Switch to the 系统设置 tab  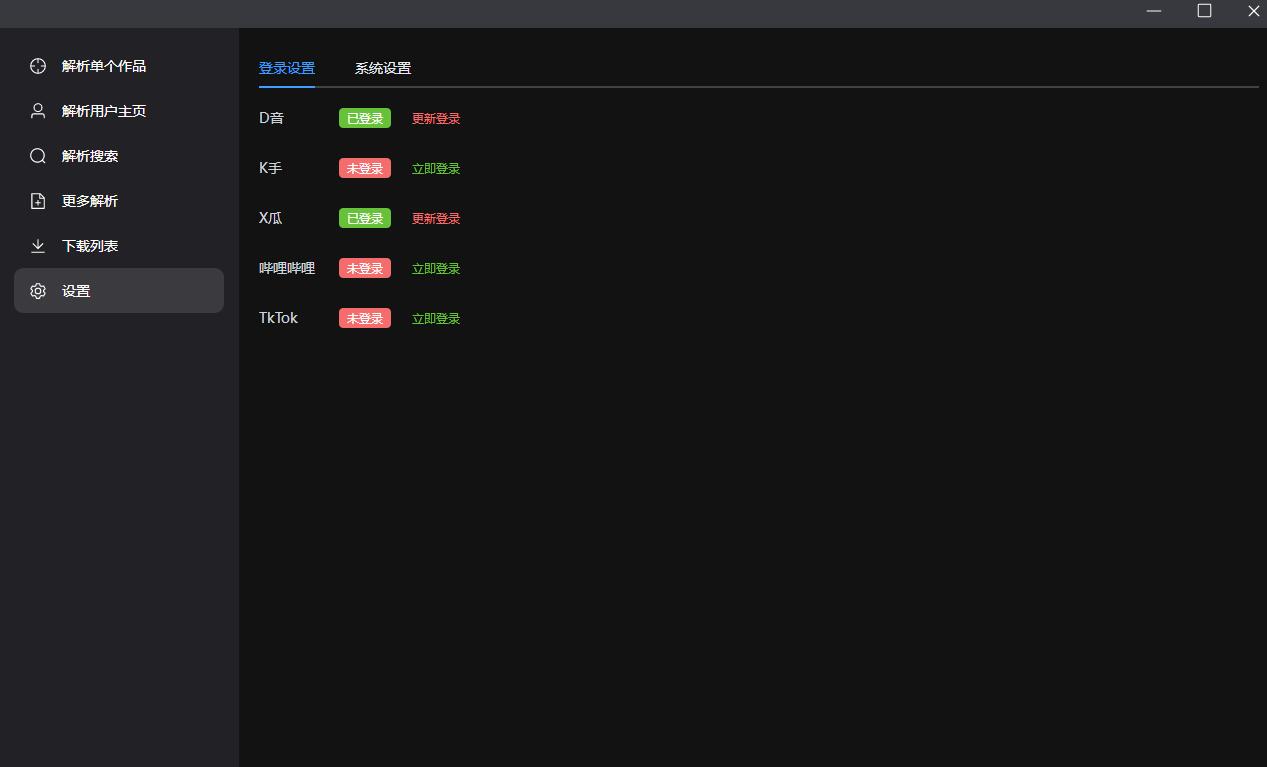pyautogui.click(x=383, y=68)
